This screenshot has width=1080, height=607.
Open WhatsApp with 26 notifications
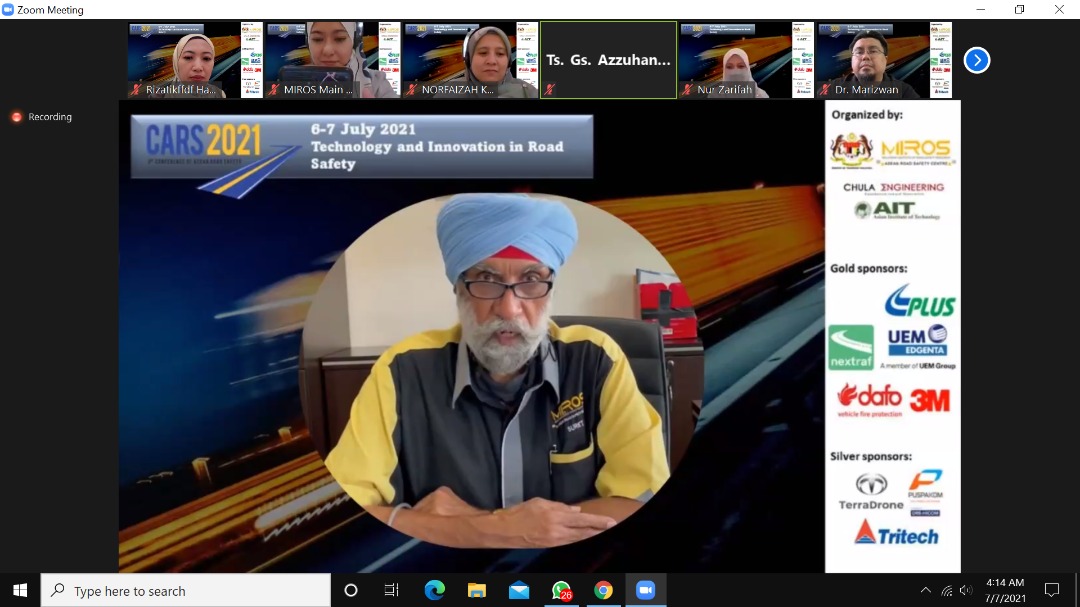[561, 590]
